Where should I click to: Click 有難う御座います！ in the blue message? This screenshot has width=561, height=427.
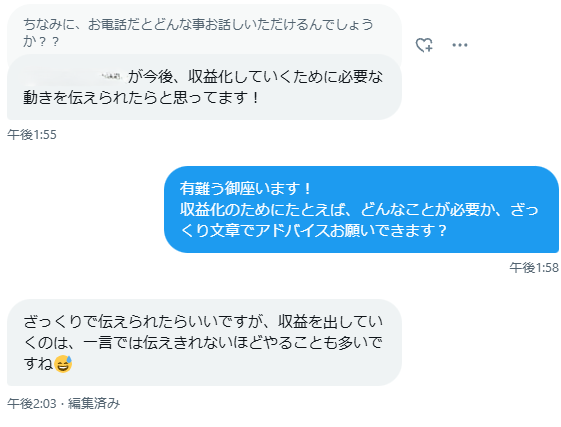[245, 189]
